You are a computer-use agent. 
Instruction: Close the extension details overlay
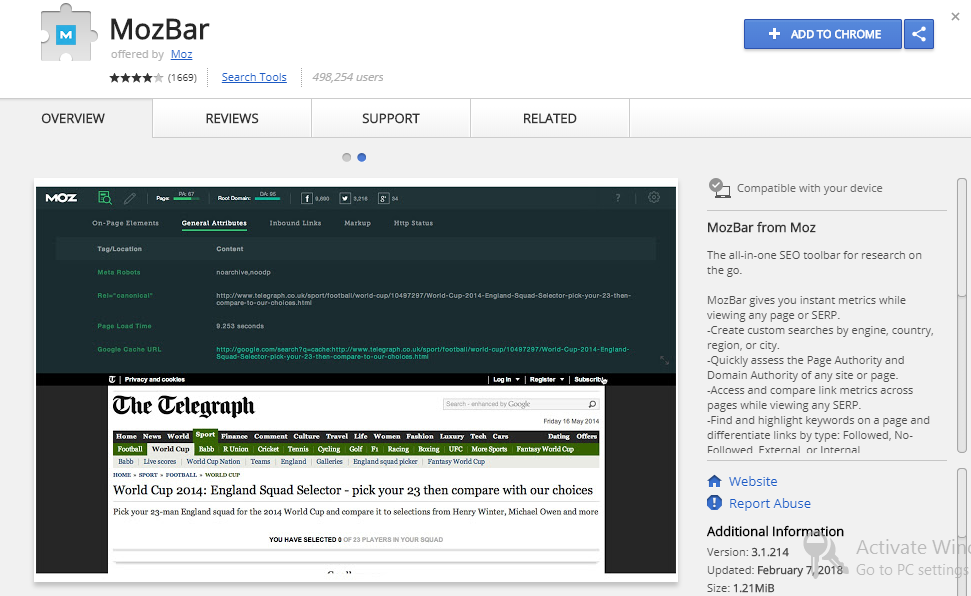click(955, 17)
